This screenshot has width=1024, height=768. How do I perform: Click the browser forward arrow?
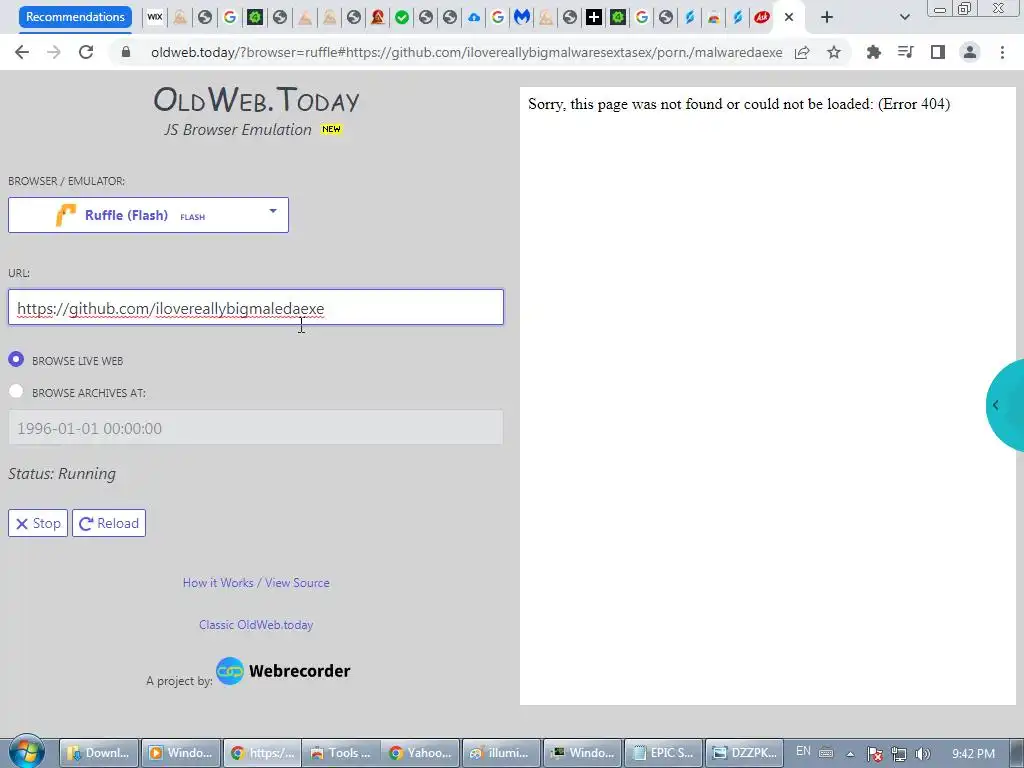[54, 52]
